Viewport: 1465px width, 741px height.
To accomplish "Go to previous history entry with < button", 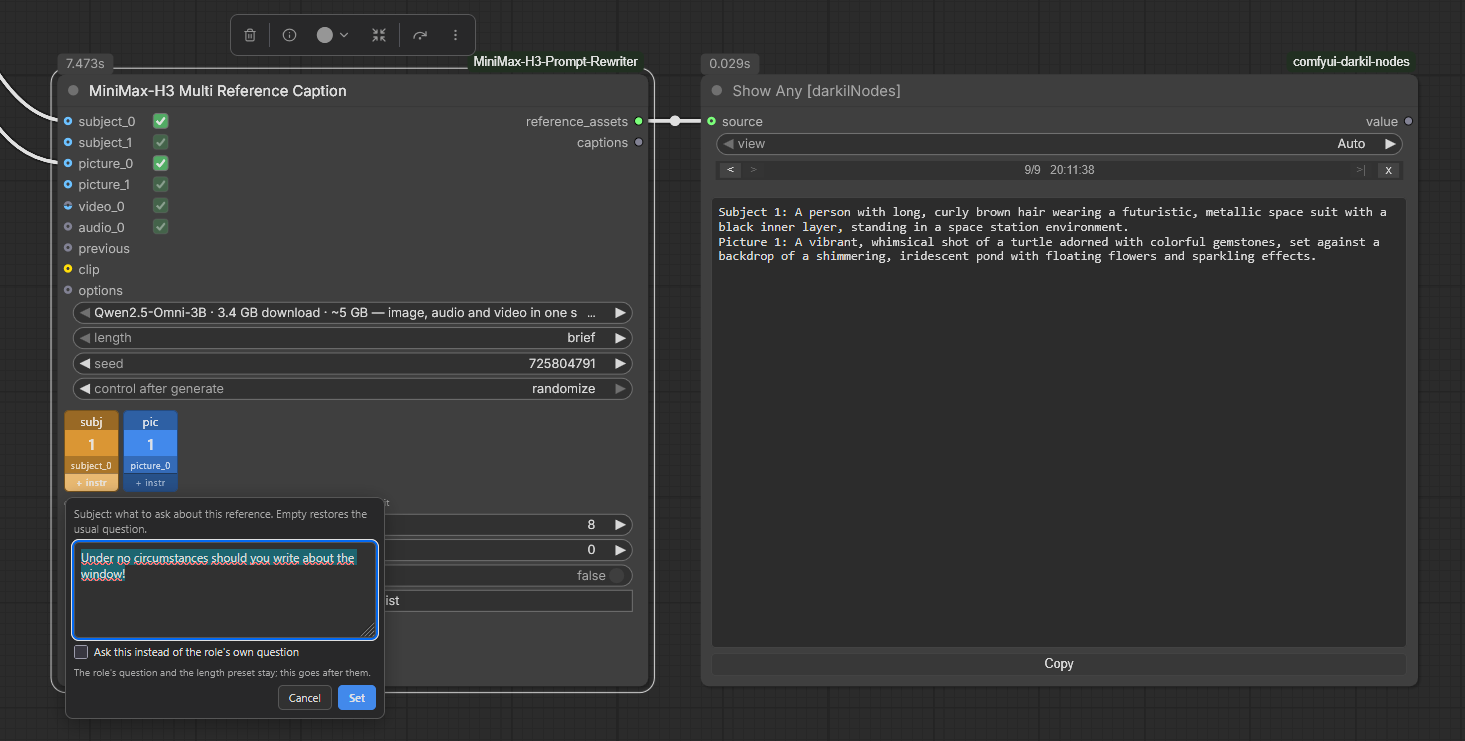I will coord(731,170).
